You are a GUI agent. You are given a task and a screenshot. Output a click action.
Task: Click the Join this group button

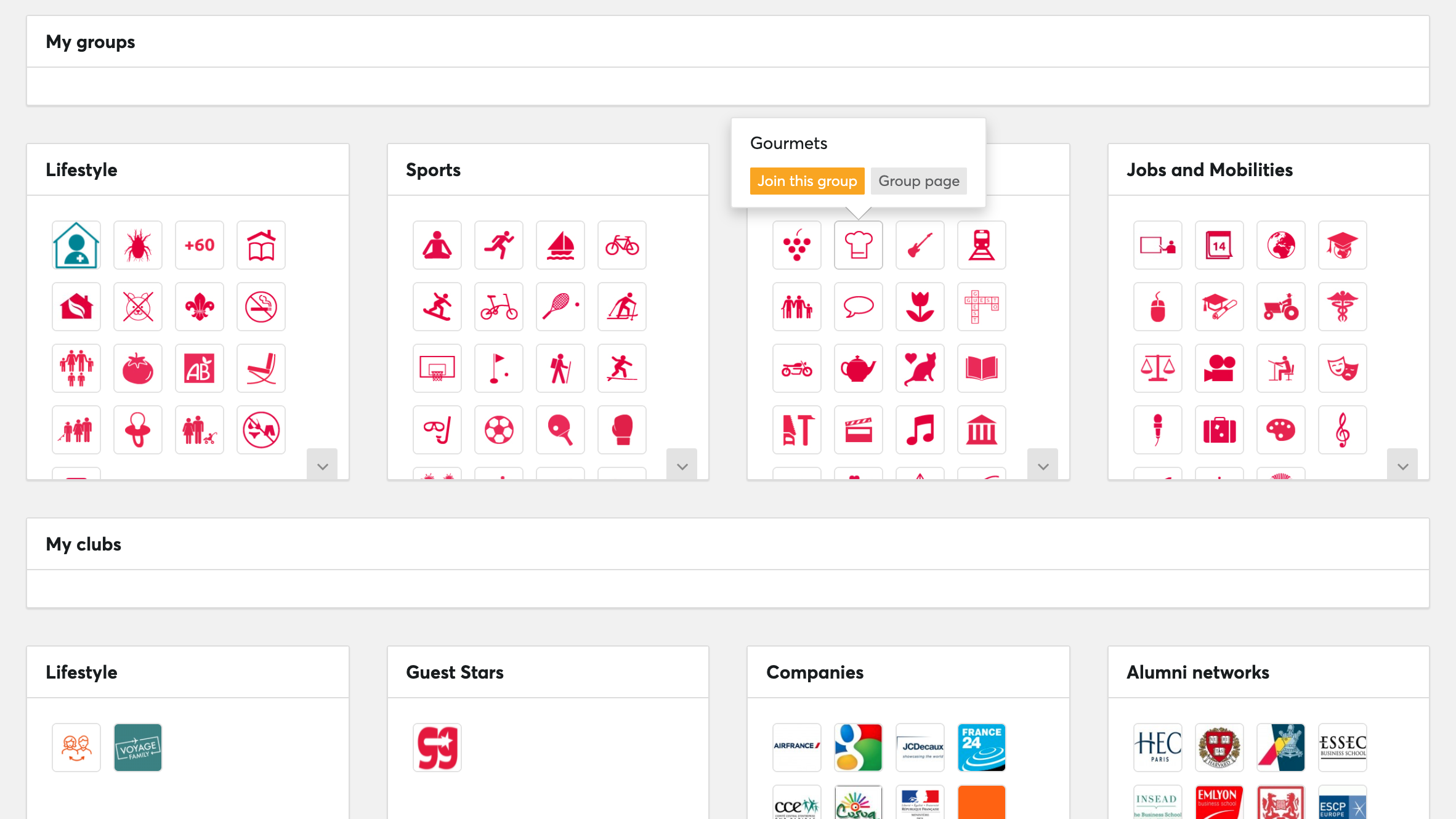(x=807, y=181)
